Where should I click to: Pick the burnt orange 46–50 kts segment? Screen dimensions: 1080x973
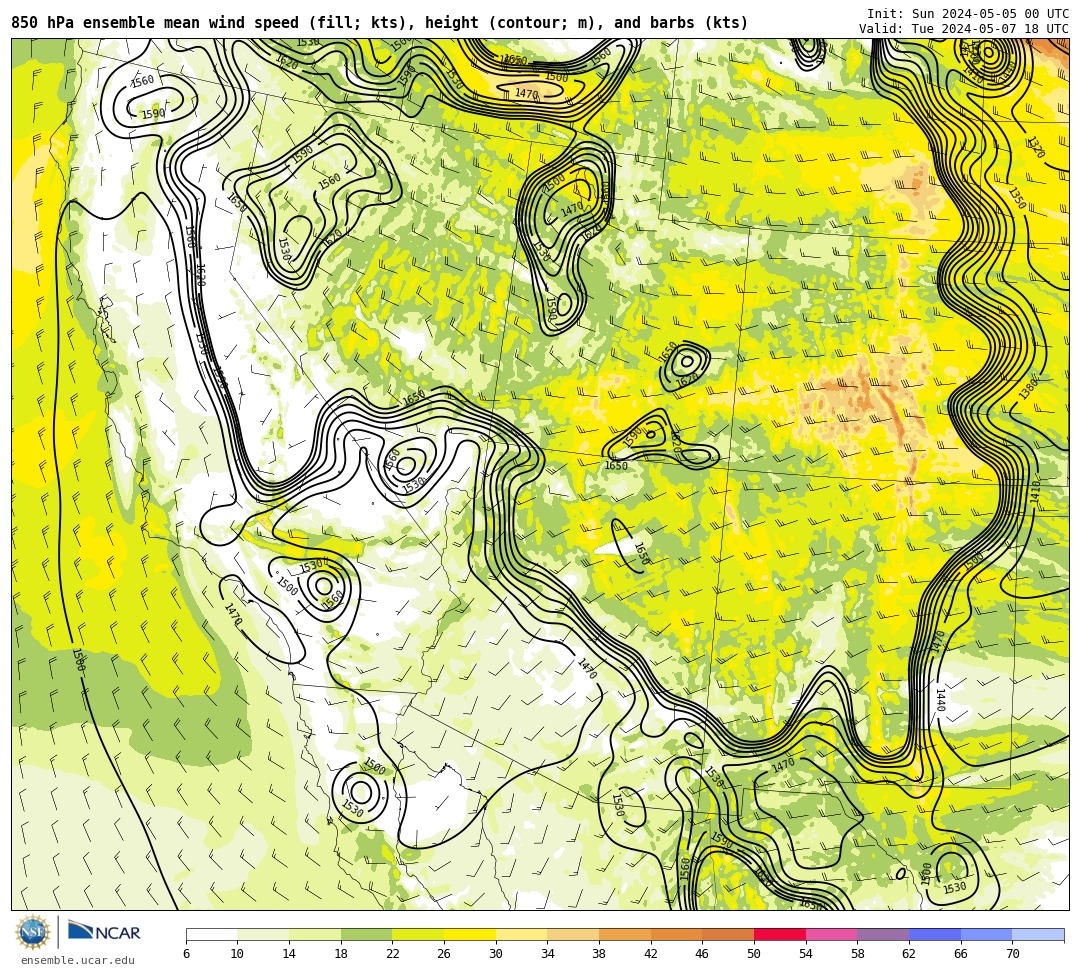point(728,934)
